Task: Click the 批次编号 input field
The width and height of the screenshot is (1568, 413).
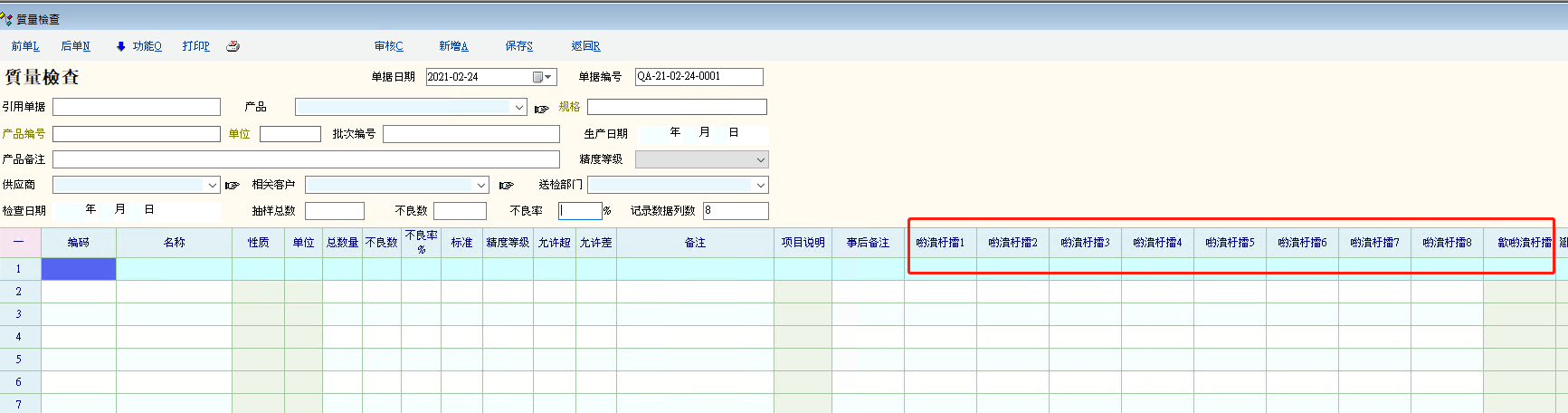Action: pos(470,134)
